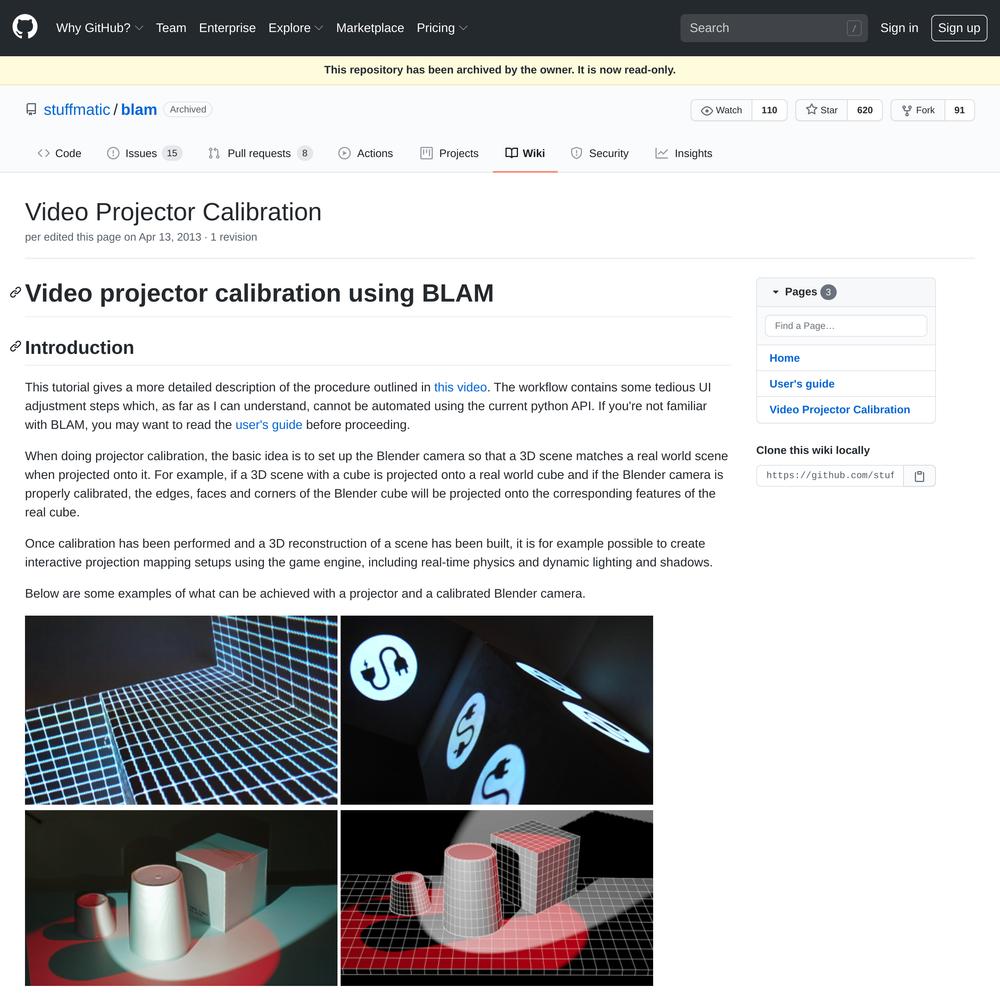
Task: Switch to the Code tab
Action: click(x=59, y=153)
